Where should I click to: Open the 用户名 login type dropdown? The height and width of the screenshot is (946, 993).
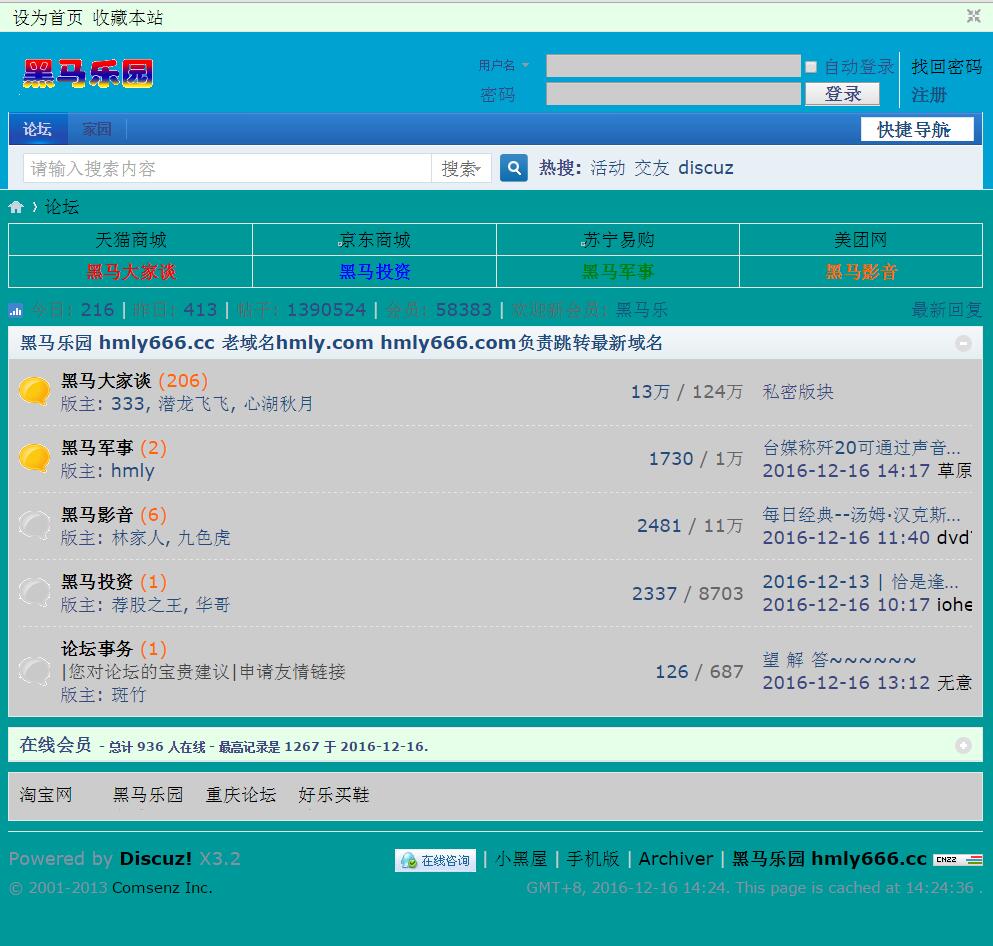pos(503,65)
